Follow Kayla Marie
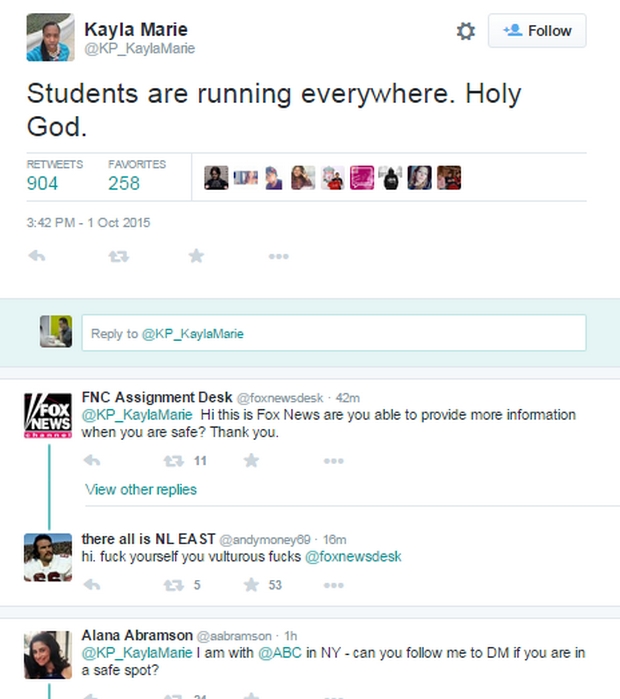Viewport: 620px width, 699px height. pyautogui.click(x=537, y=31)
